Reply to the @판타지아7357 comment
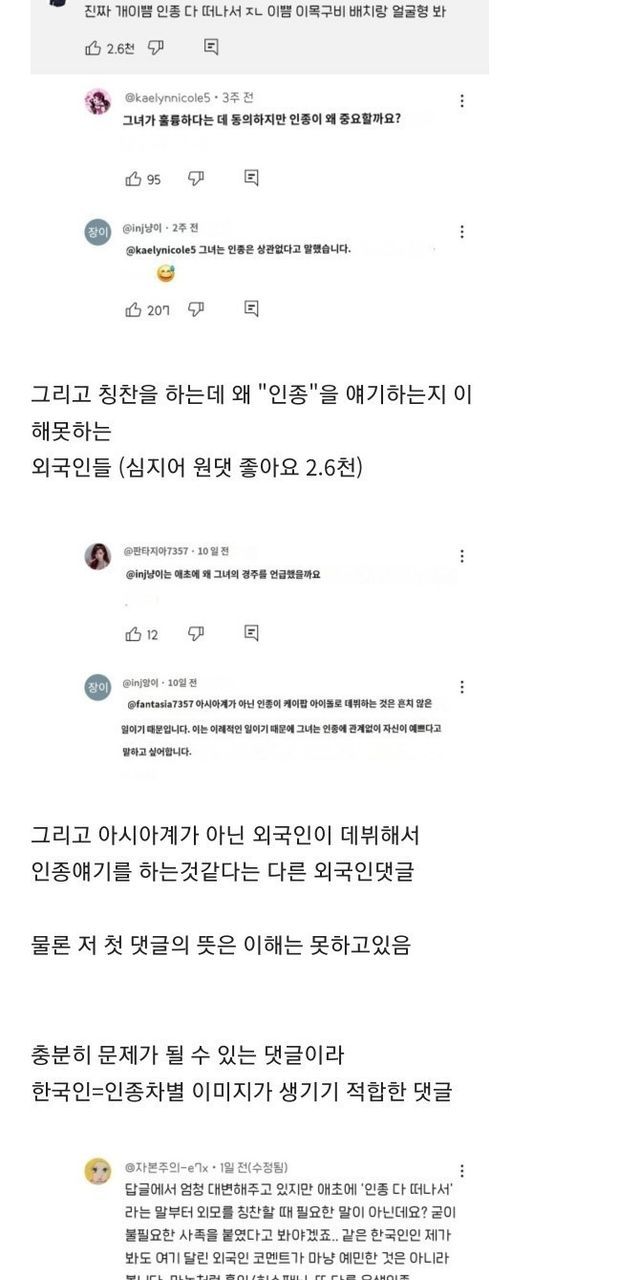This screenshot has height=1280, width=640. pos(251,633)
